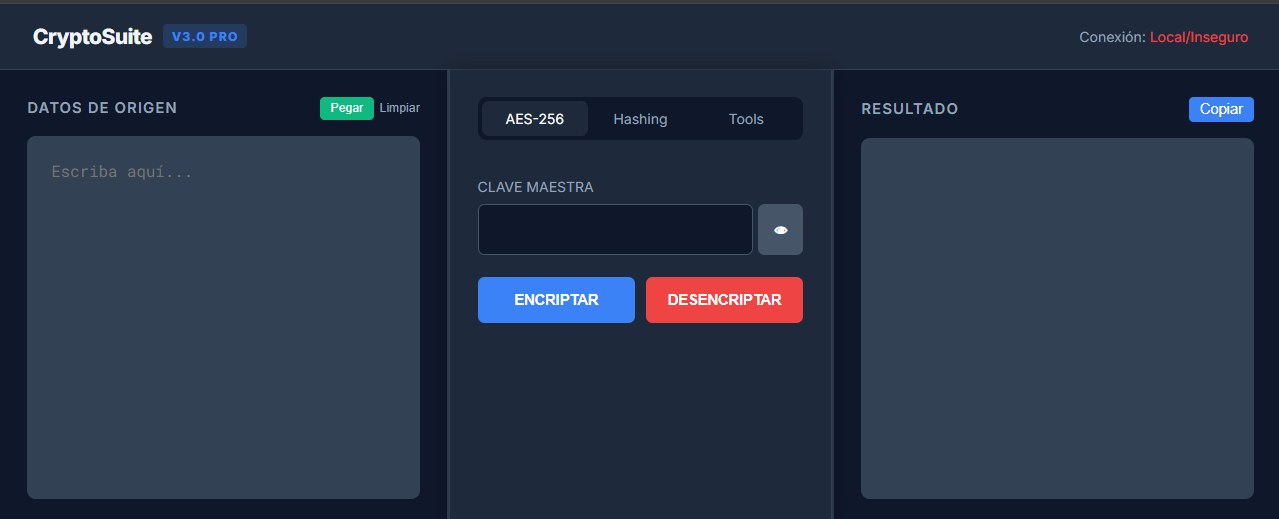Click the DATOS DE ORIGEN heading
Screen dimensions: 1279x519
(x=102, y=108)
